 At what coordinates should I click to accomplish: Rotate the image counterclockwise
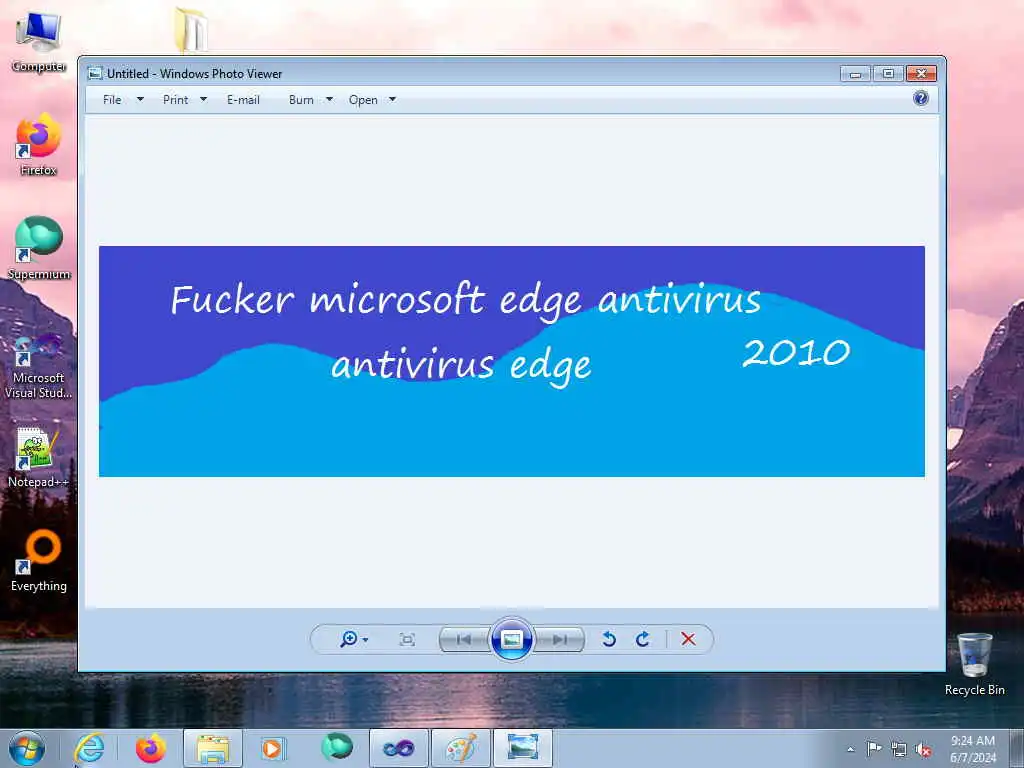[x=609, y=639]
